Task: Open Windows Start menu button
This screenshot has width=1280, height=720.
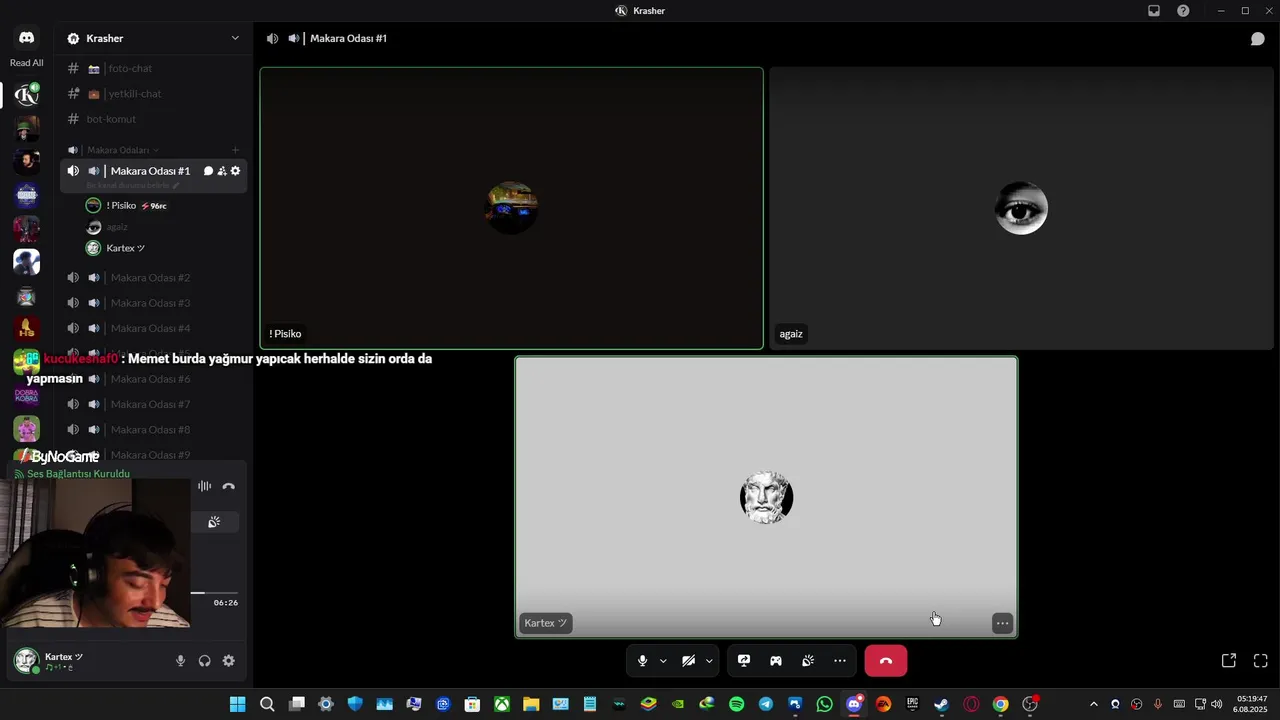Action: click(238, 704)
